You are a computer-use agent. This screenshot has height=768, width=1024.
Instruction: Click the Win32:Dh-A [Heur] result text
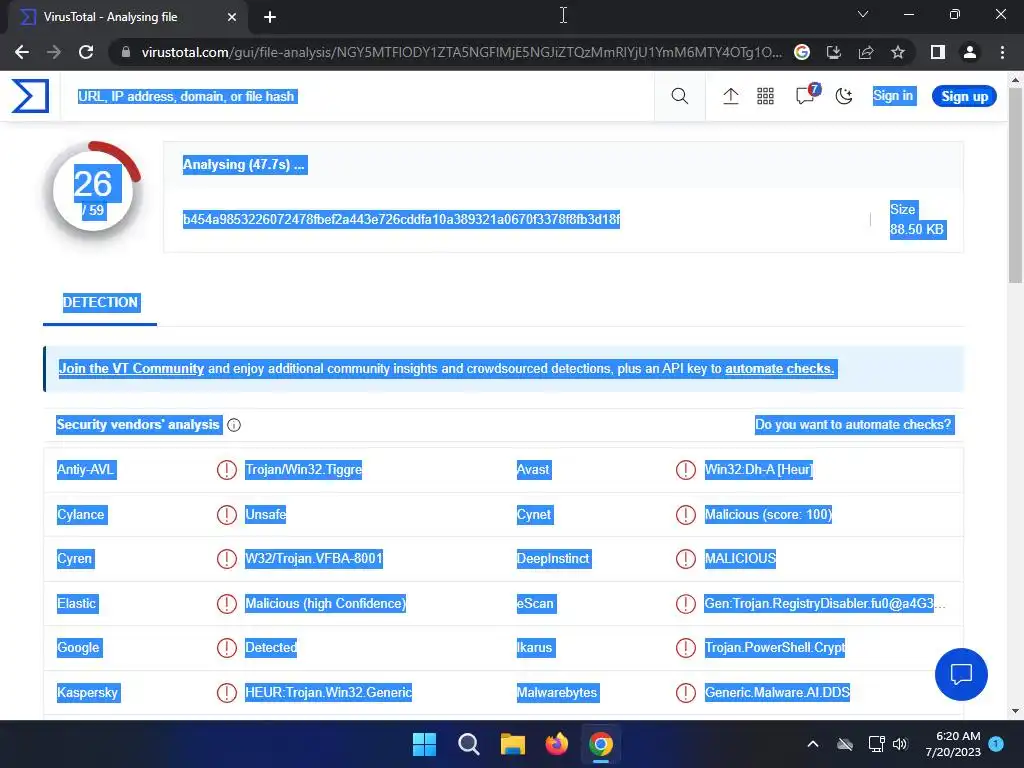758,470
